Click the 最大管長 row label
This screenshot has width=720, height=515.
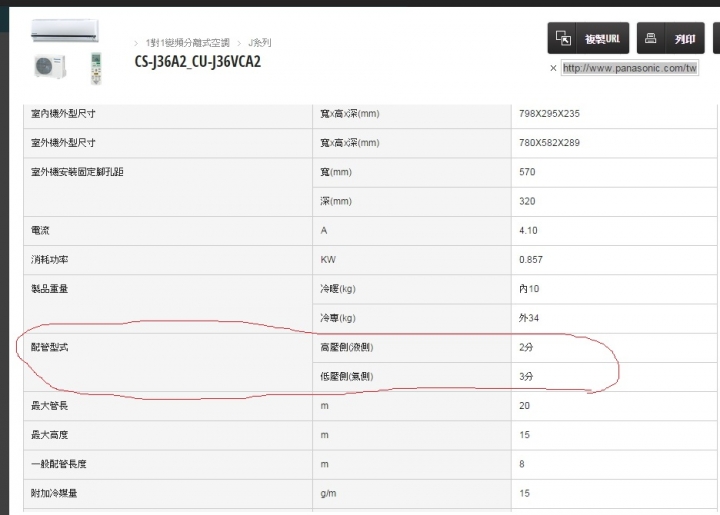click(x=49, y=406)
